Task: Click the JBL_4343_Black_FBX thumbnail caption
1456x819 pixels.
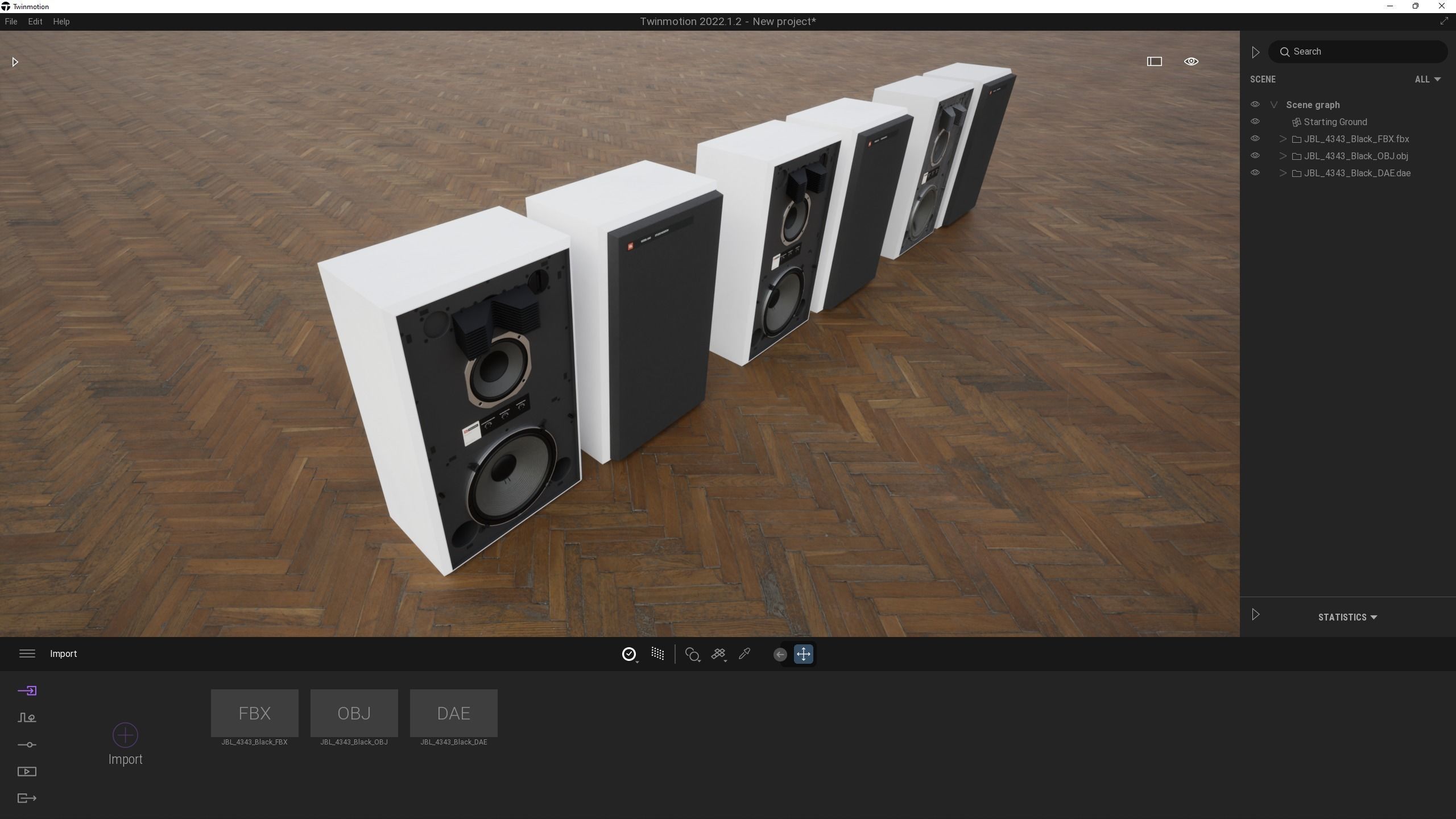Action: point(254,742)
